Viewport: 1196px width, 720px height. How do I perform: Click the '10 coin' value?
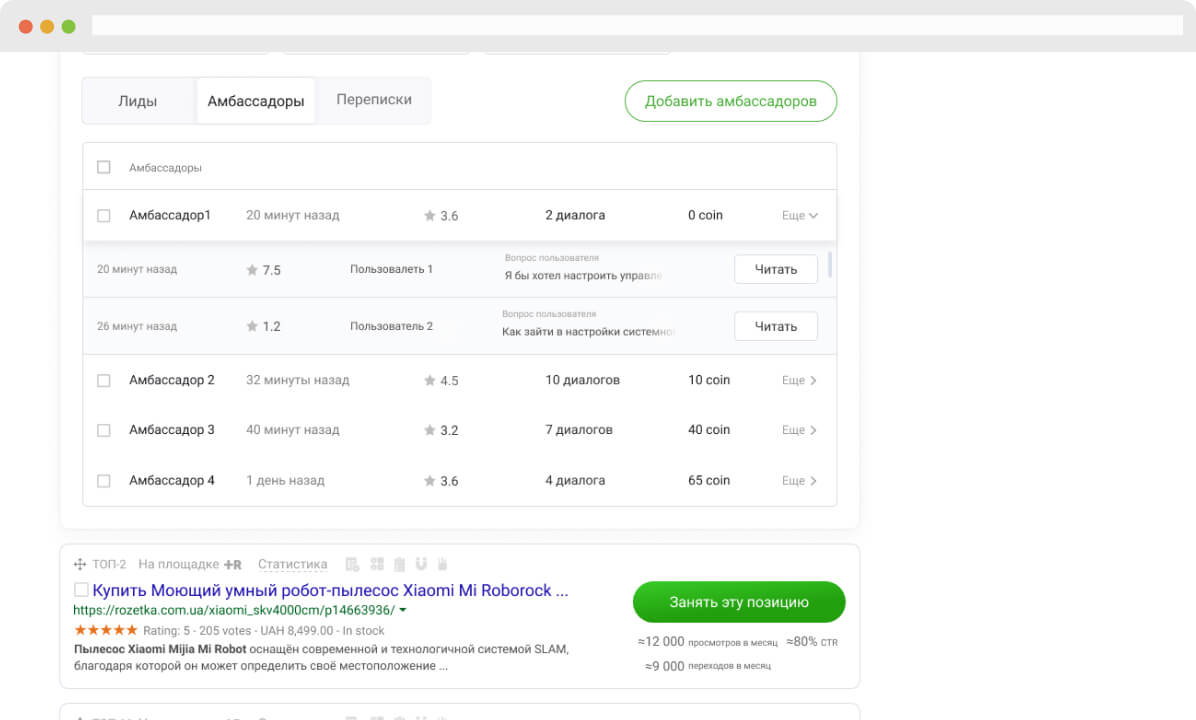(x=709, y=380)
